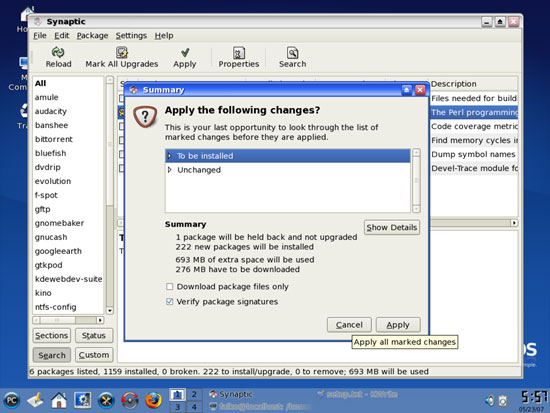Expand the Unchanged group
Screen dimensions: 550x413
pyautogui.click(x=170, y=170)
